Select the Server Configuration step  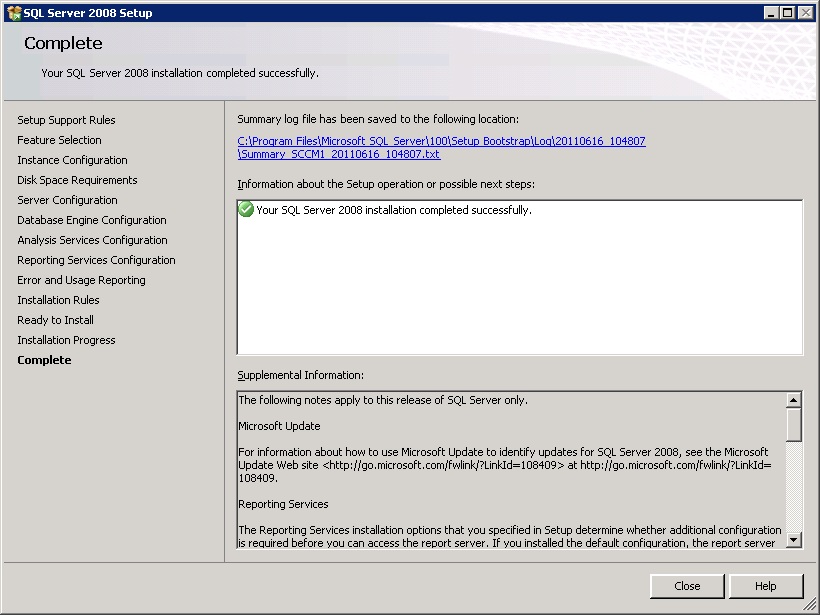click(x=67, y=200)
